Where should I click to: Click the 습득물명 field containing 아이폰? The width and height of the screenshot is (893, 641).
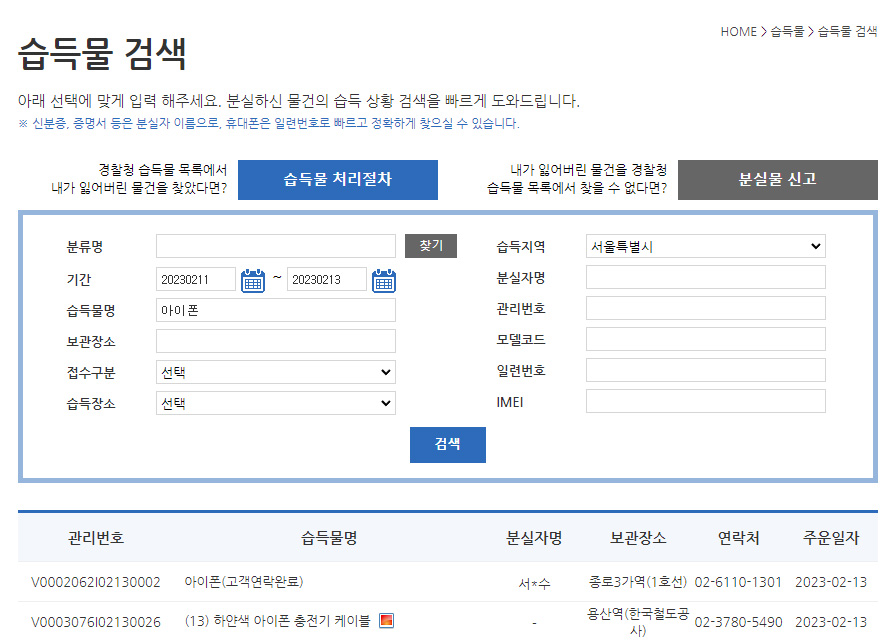point(276,310)
